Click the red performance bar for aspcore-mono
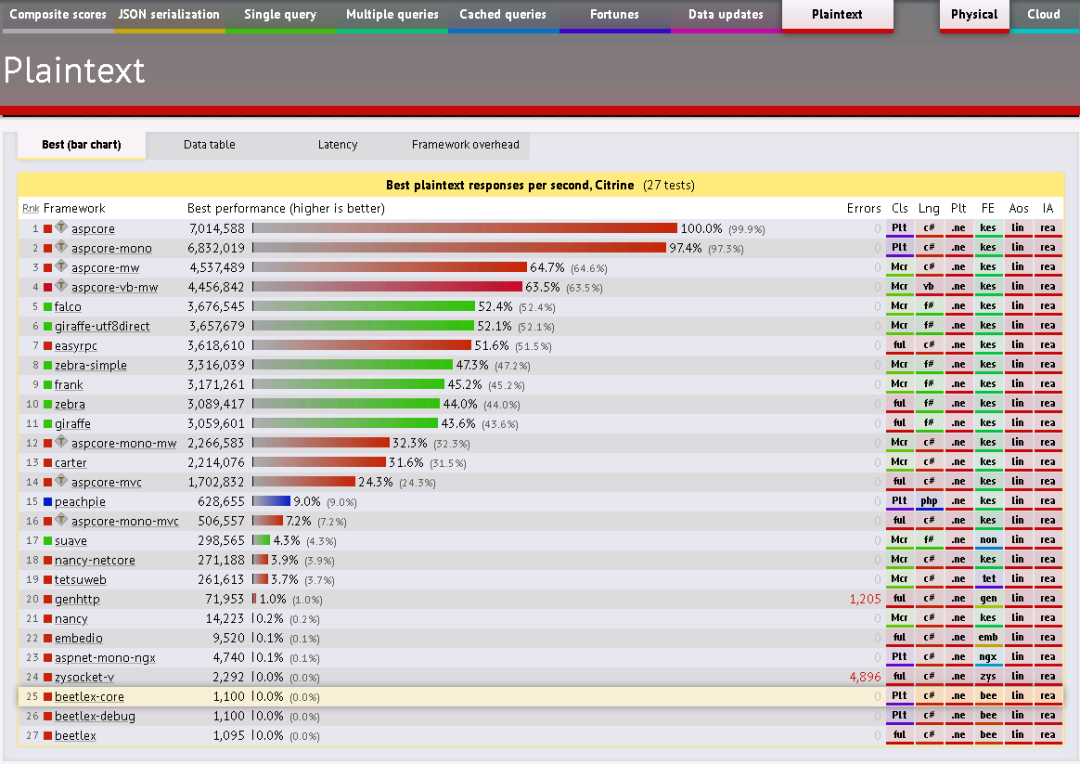 (x=459, y=248)
